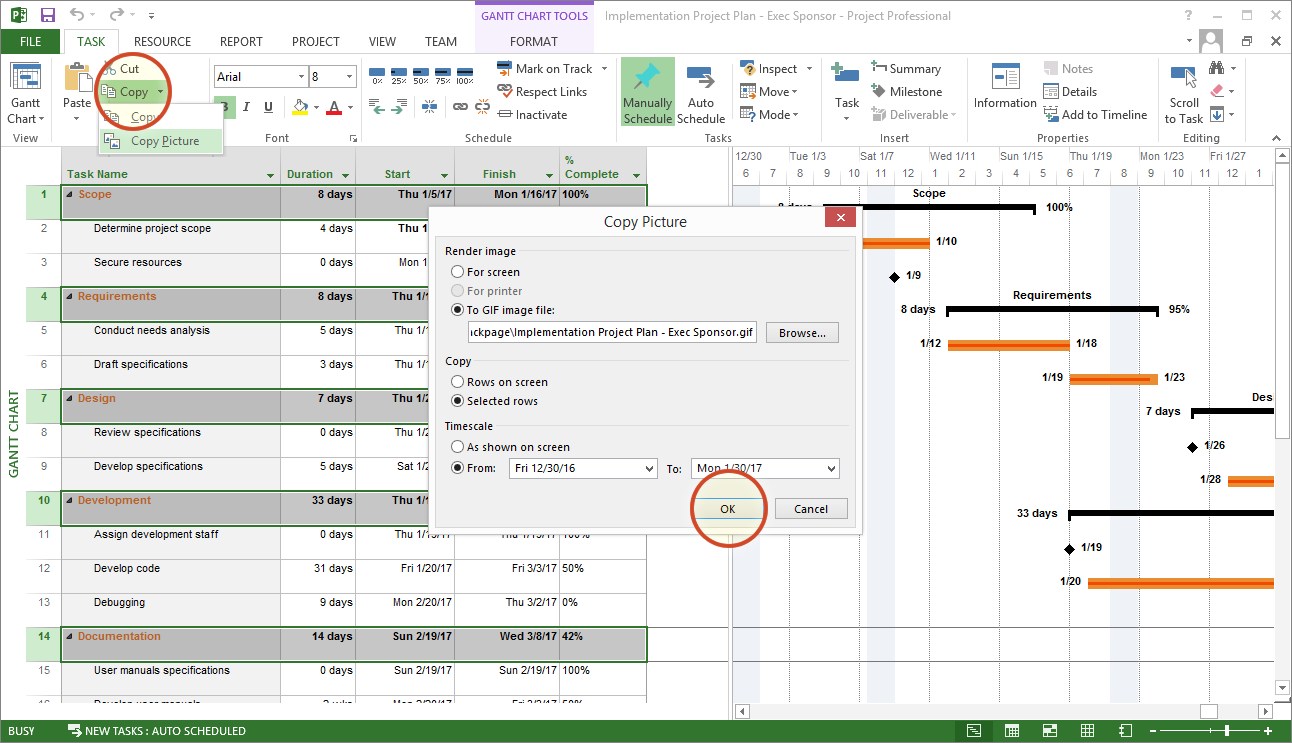
Task: Inactivate the selected task
Action: click(531, 114)
